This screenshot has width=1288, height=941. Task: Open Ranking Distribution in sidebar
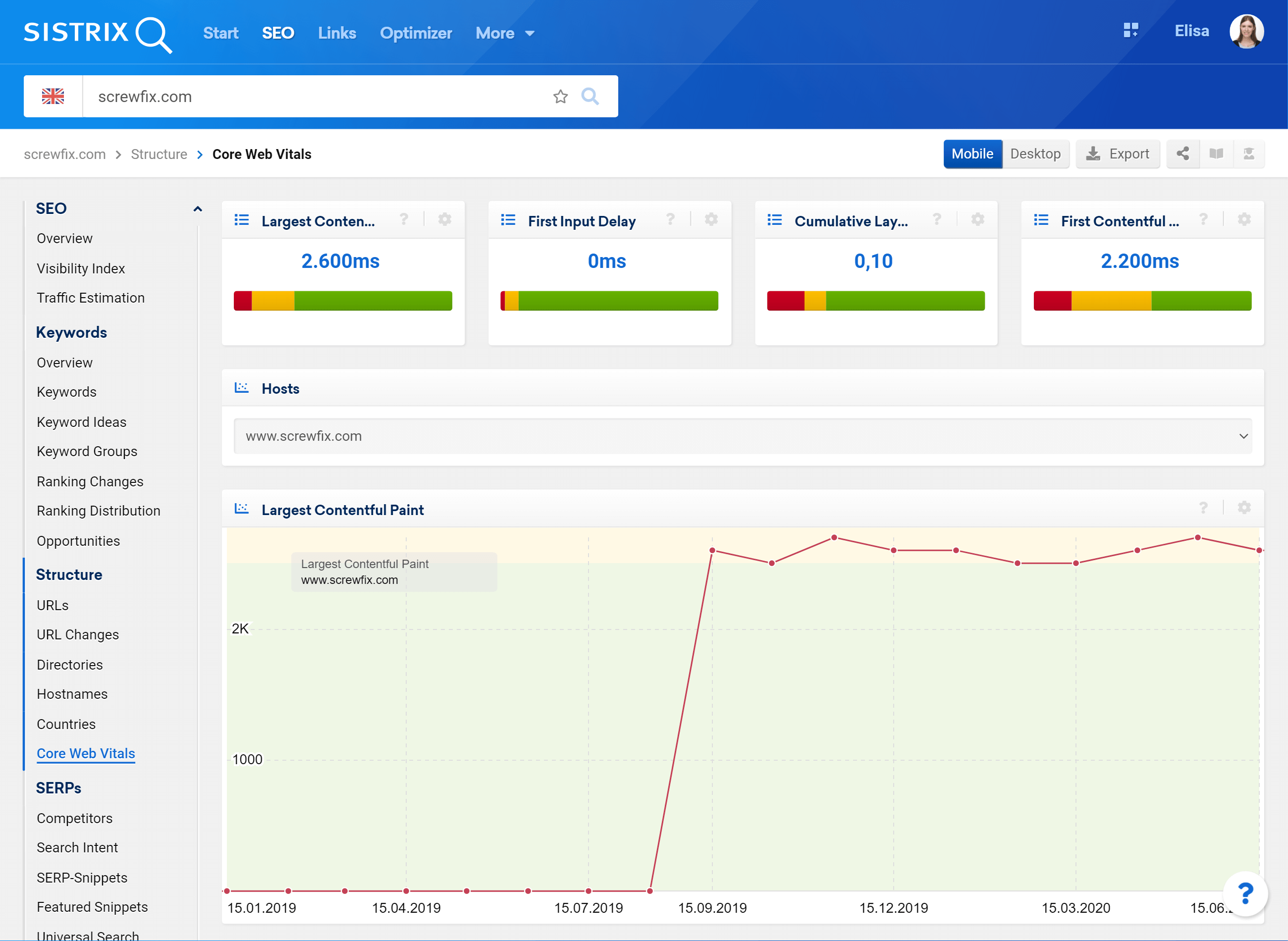(99, 511)
